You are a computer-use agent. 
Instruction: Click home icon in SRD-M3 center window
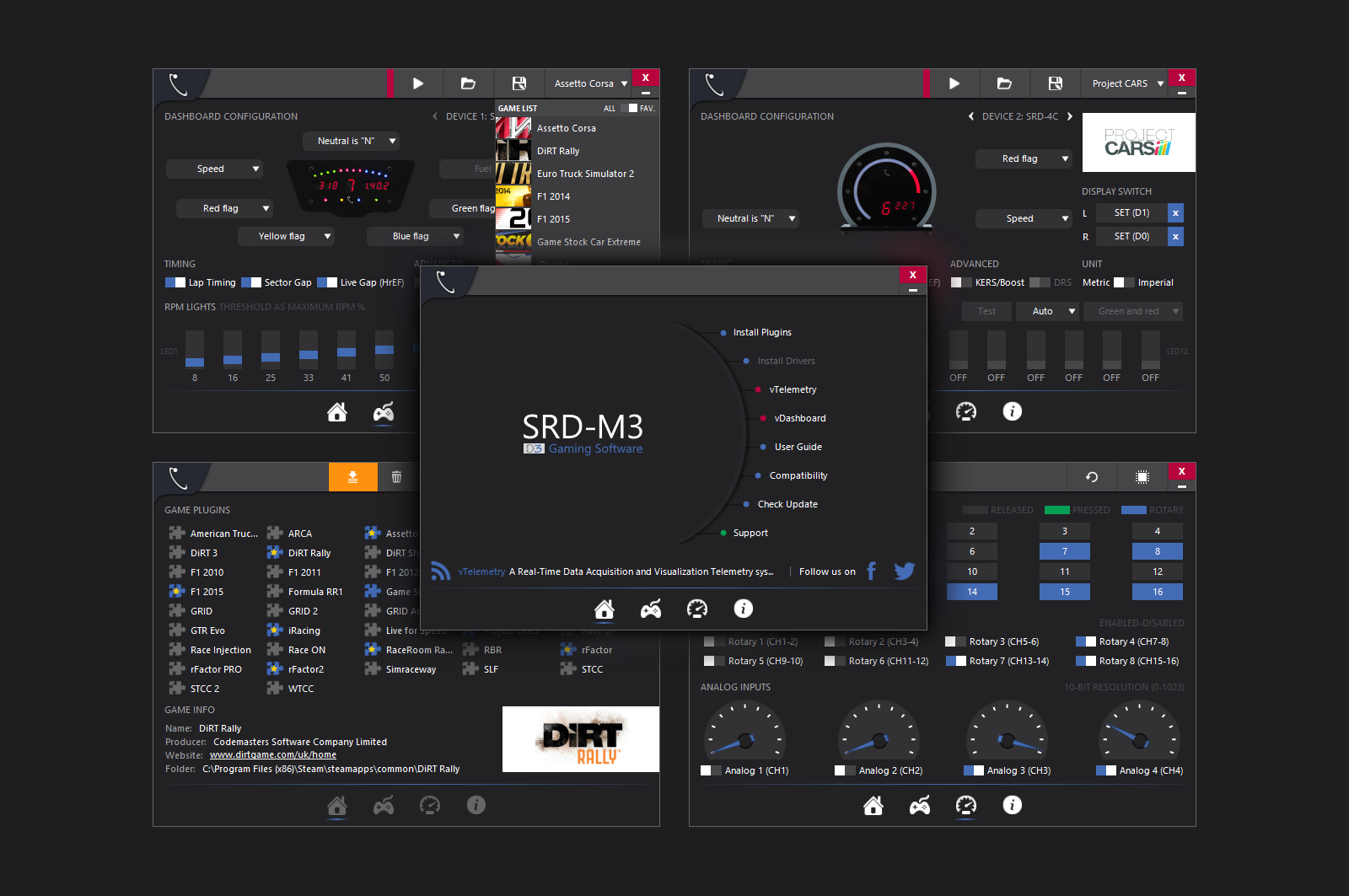coord(605,609)
